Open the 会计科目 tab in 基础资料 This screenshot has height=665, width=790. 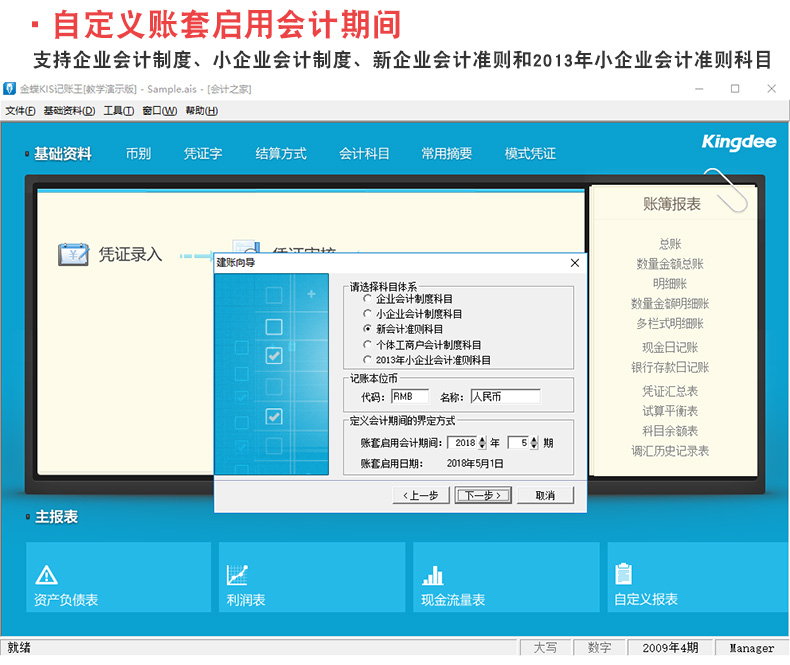point(364,154)
